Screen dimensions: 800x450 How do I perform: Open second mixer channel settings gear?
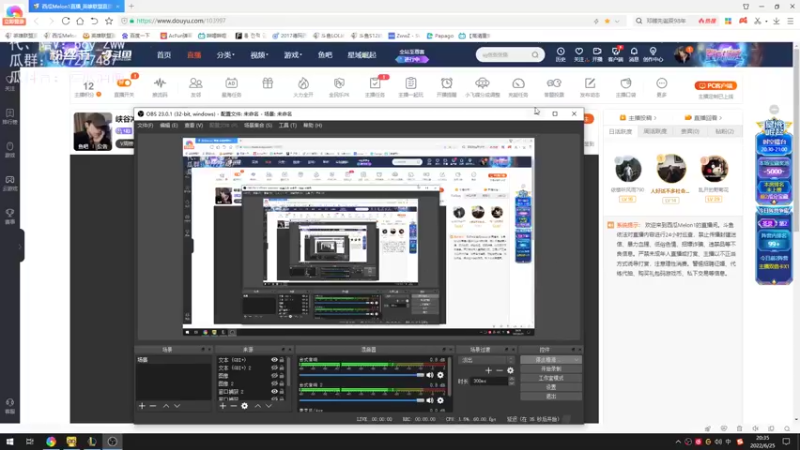440,401
